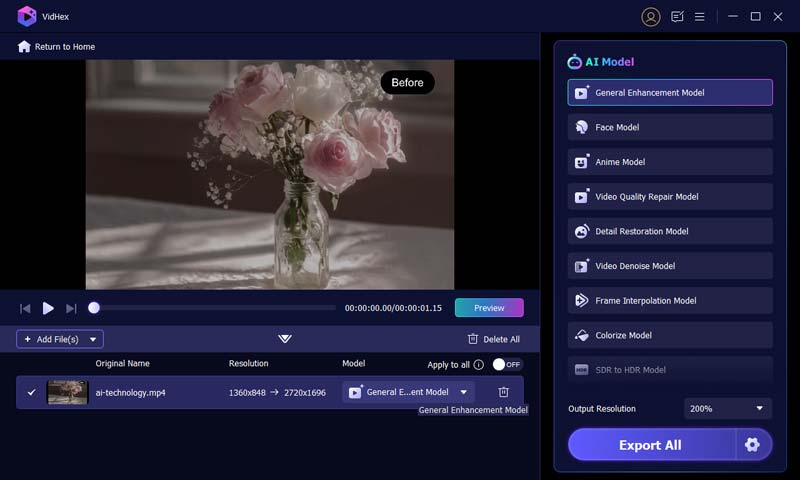Click the Detail Restoration icon
Screen dimensions: 800x480
(582, 231)
